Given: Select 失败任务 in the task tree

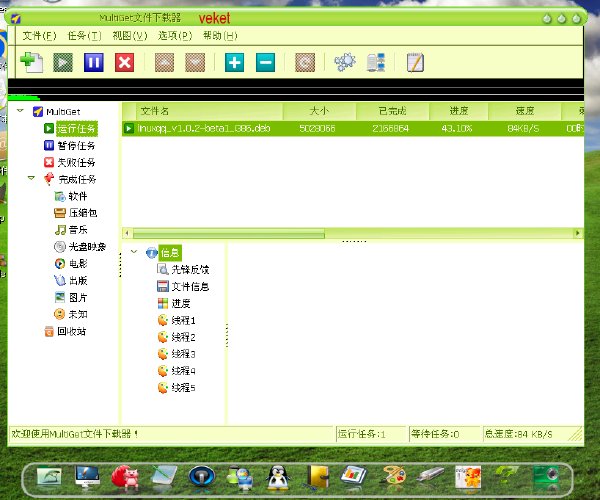Looking at the screenshot, I should [x=76, y=163].
